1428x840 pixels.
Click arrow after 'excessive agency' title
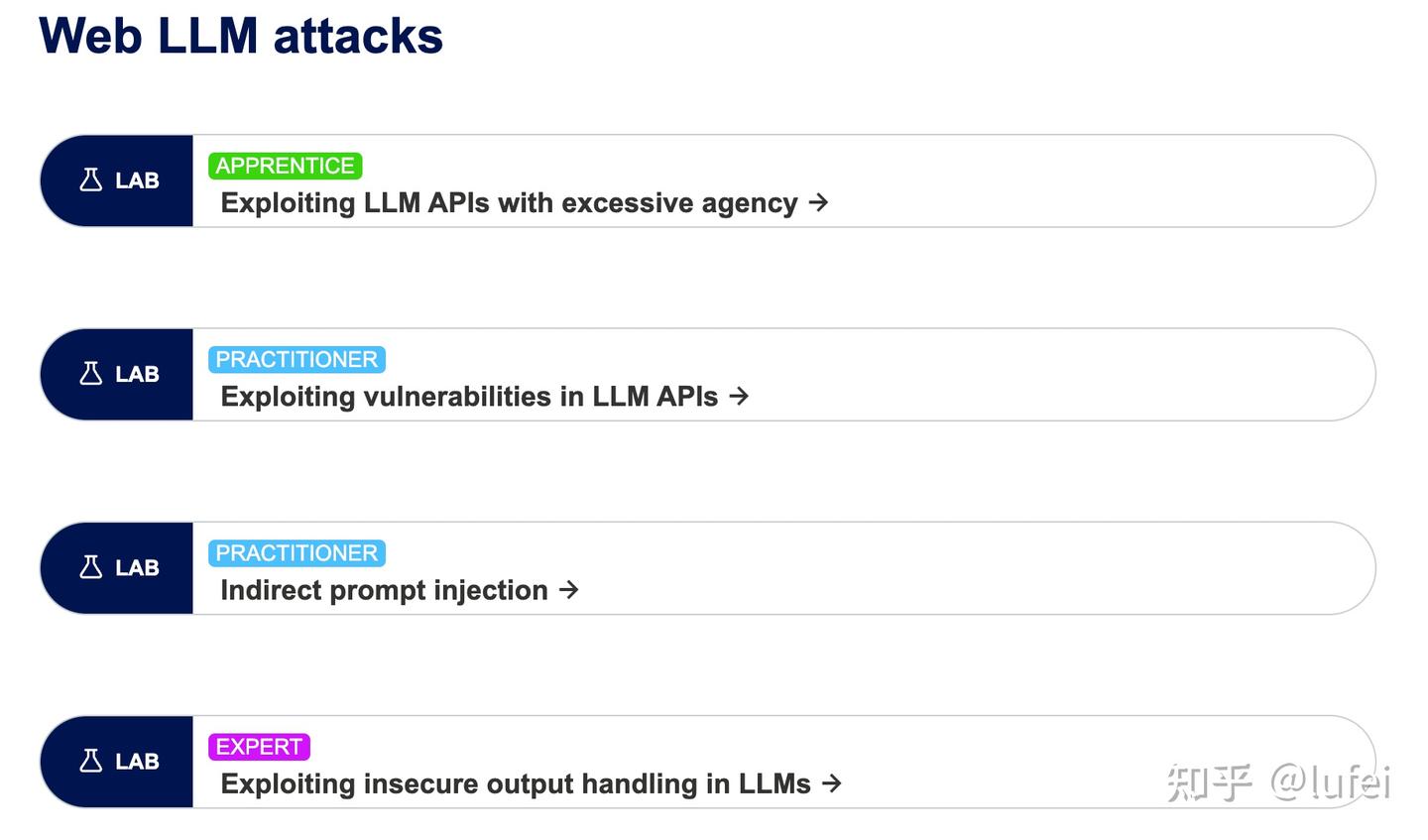[819, 202]
